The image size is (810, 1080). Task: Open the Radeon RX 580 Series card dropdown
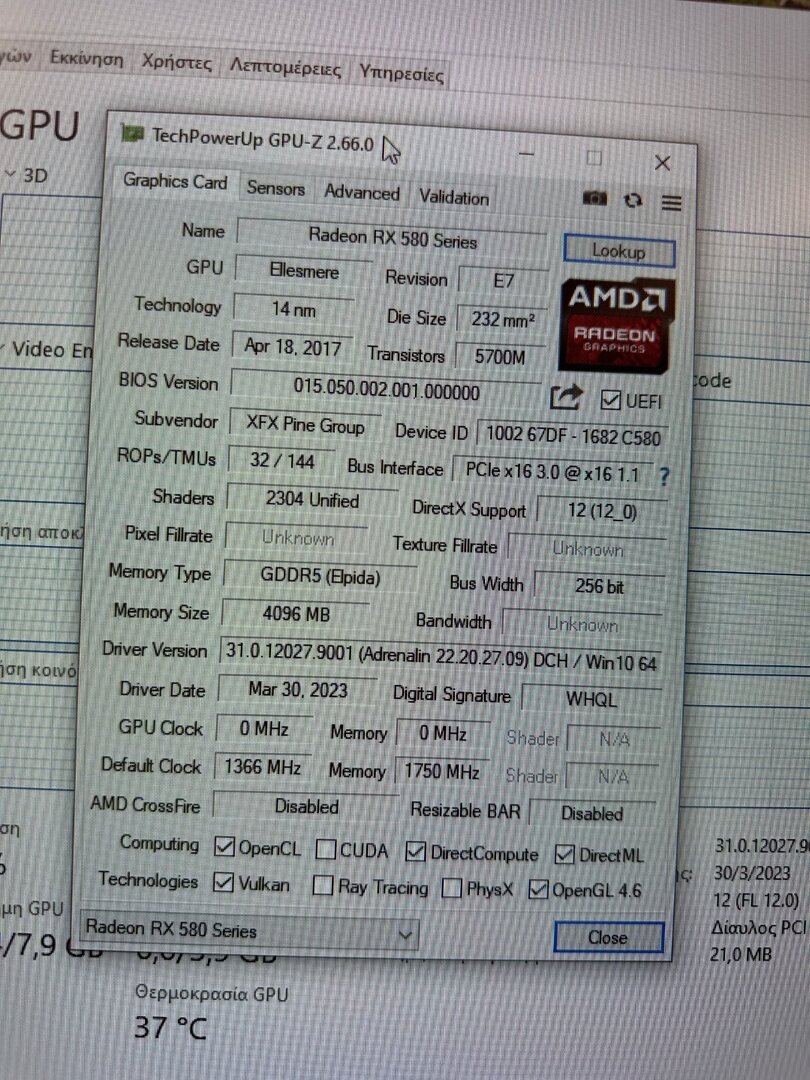tap(249, 931)
